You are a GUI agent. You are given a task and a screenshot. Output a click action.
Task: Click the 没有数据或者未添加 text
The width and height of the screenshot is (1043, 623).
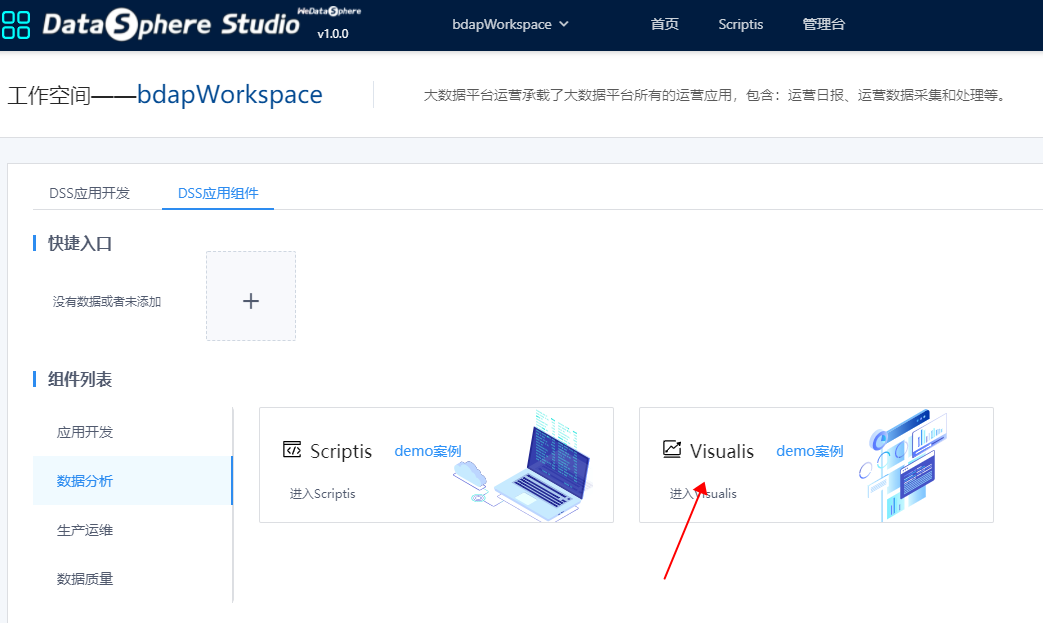[107, 302]
